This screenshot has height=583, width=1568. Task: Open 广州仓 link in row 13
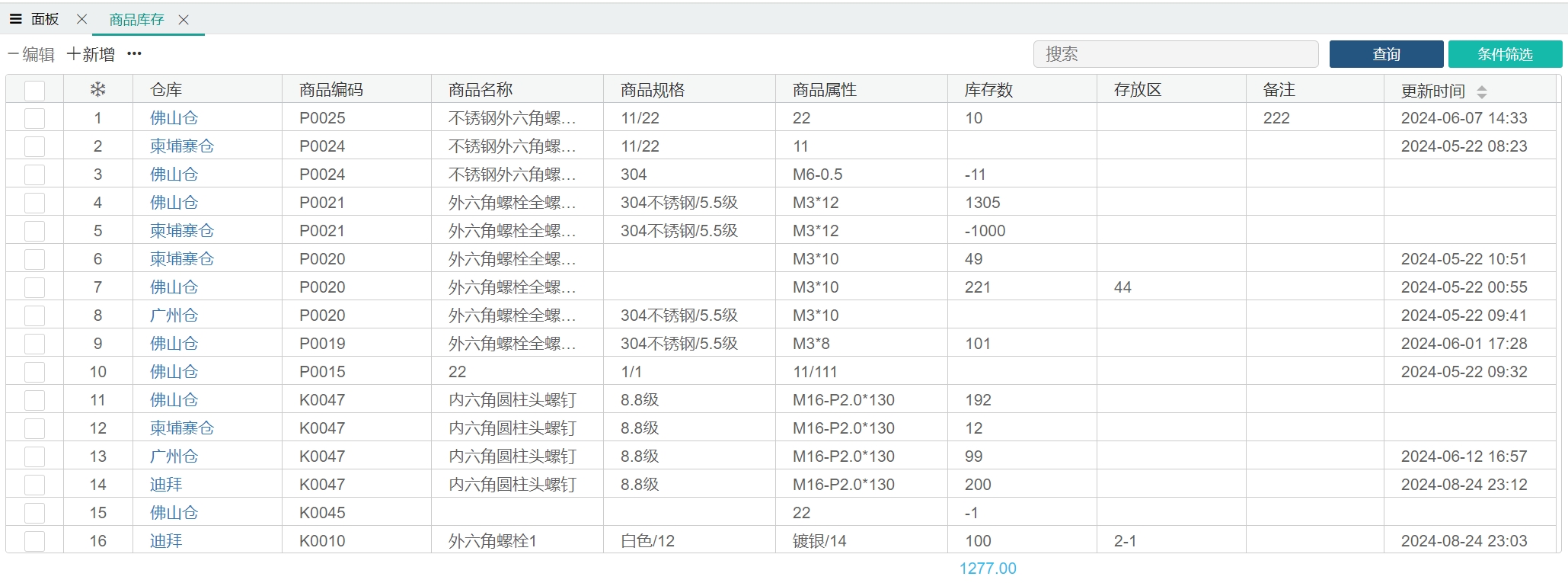174,456
